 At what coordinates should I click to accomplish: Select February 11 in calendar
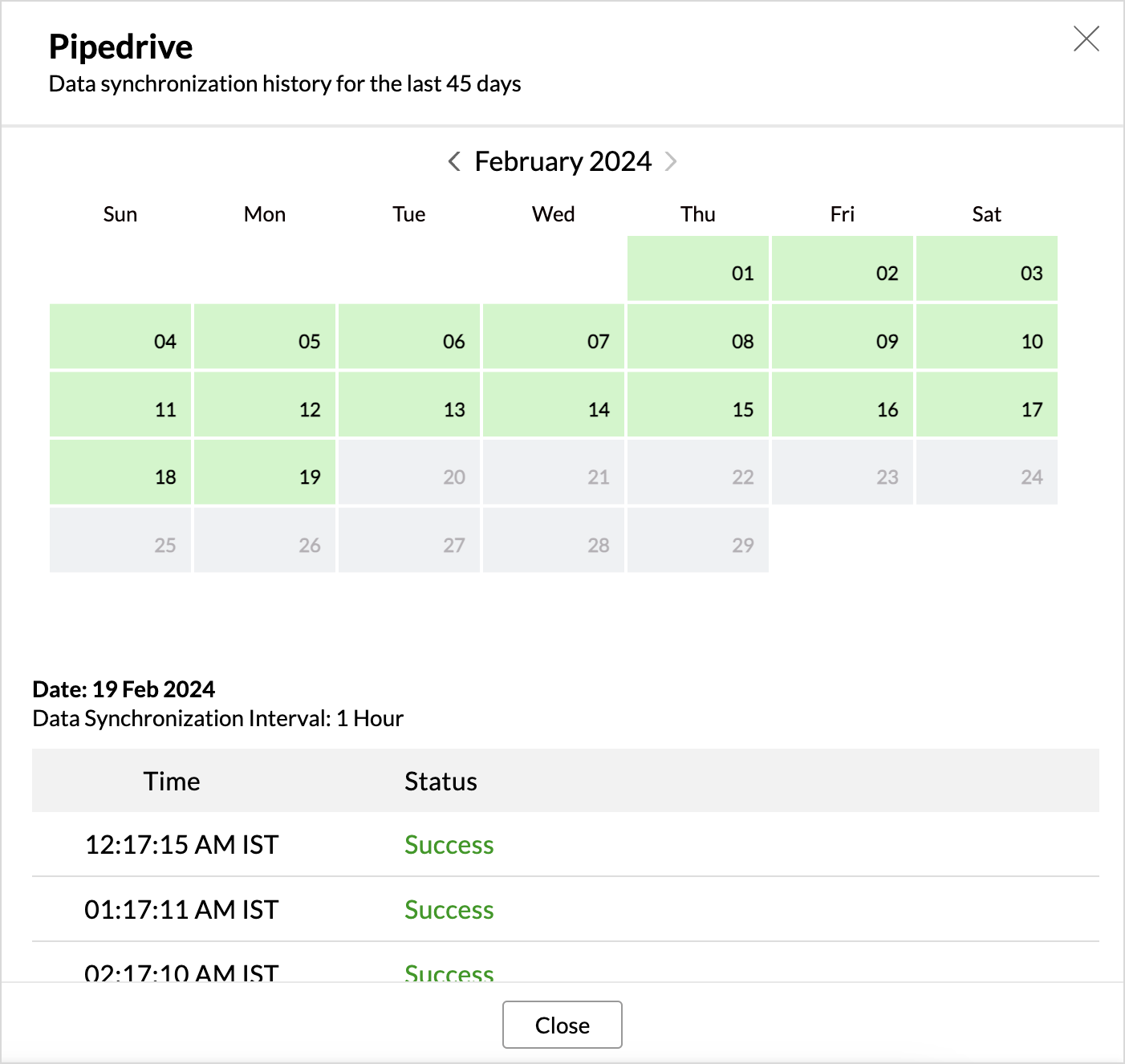[x=120, y=404]
